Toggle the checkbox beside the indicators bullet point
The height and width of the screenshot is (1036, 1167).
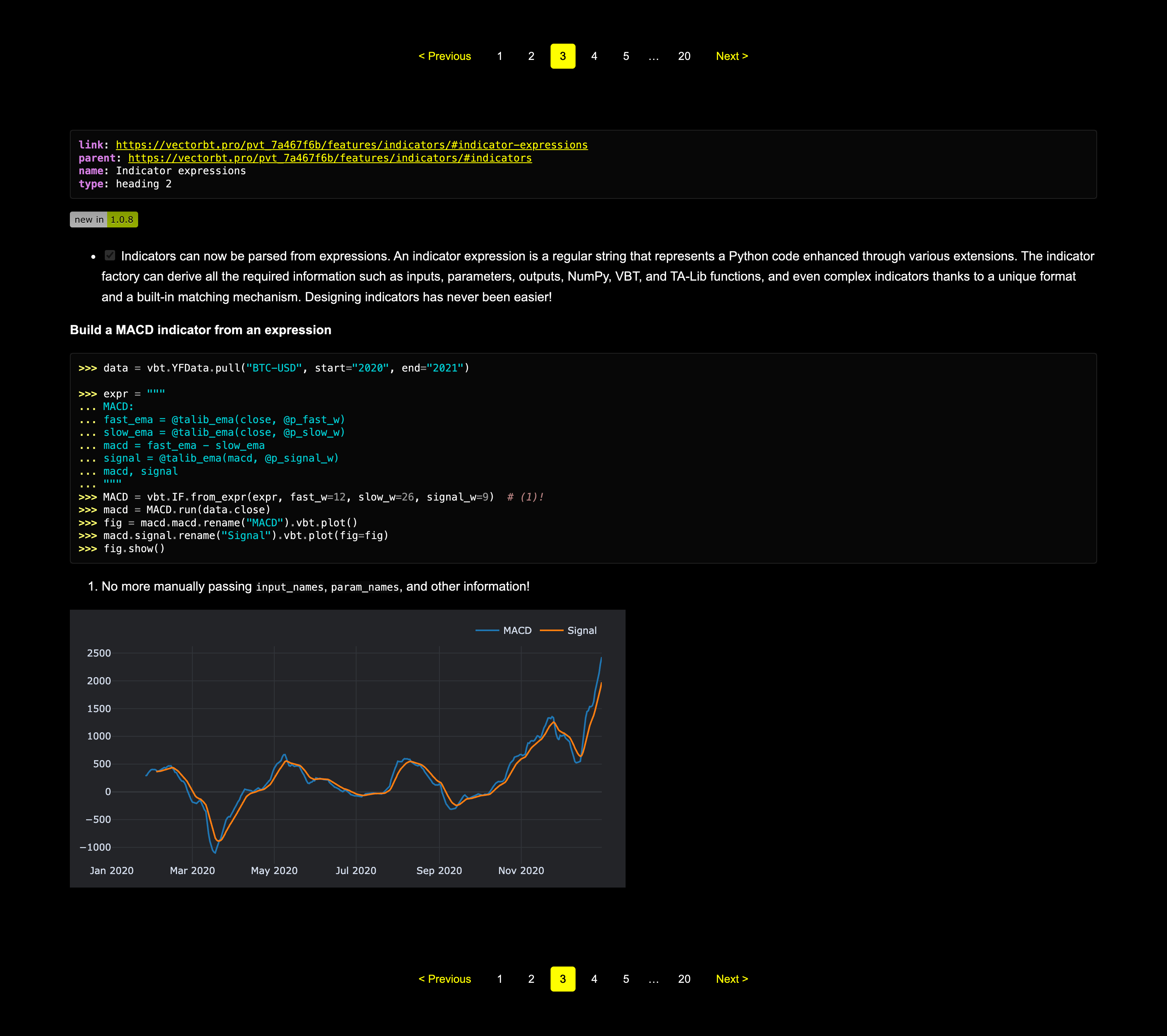point(110,256)
